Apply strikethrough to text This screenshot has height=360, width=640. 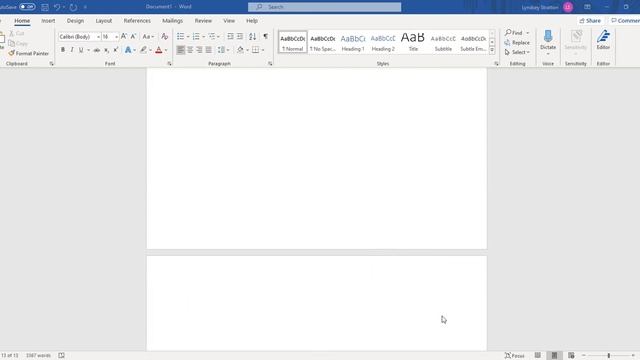[97, 50]
